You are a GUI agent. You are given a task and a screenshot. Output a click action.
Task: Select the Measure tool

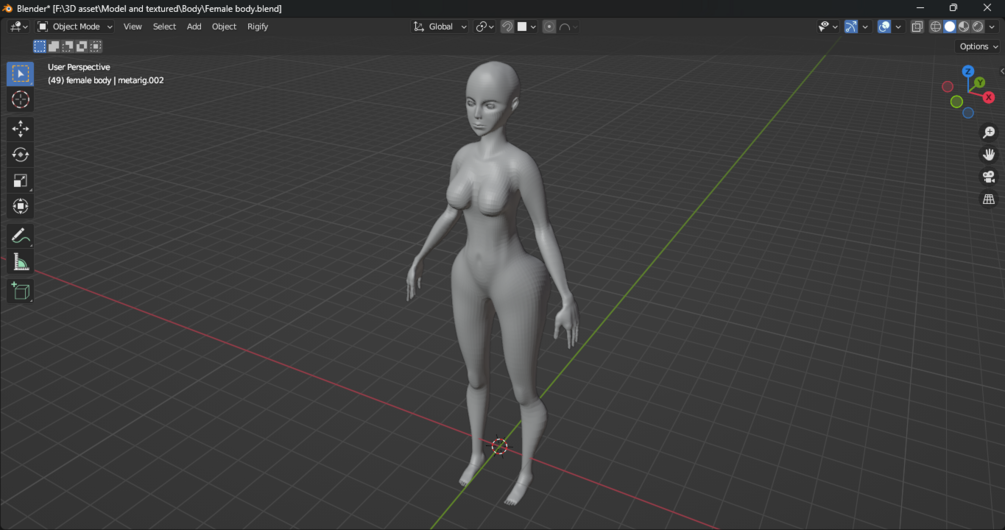21,261
